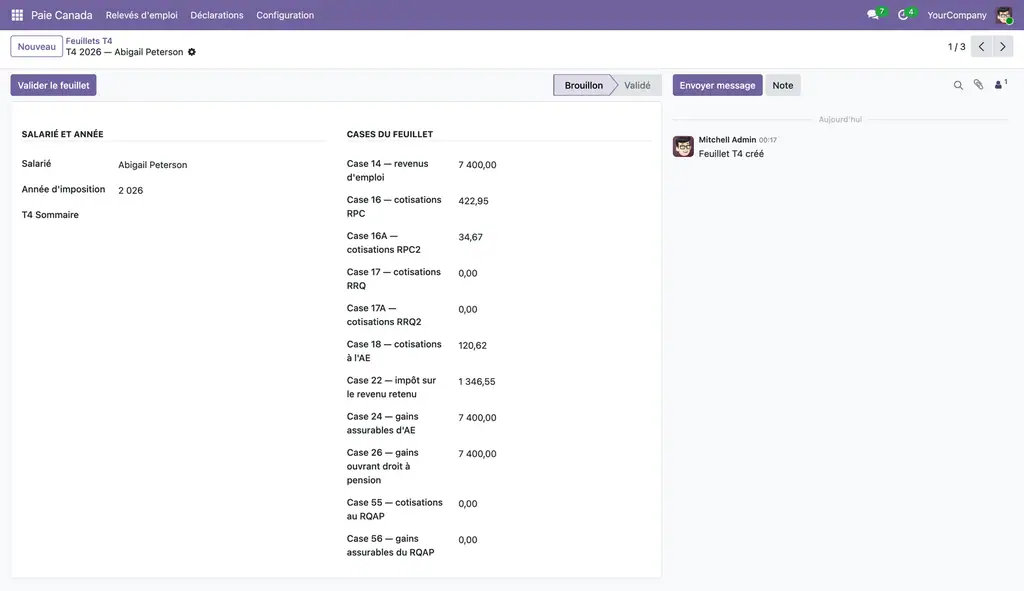Open the activities clock icon
The width and height of the screenshot is (1024, 591).
point(905,14)
